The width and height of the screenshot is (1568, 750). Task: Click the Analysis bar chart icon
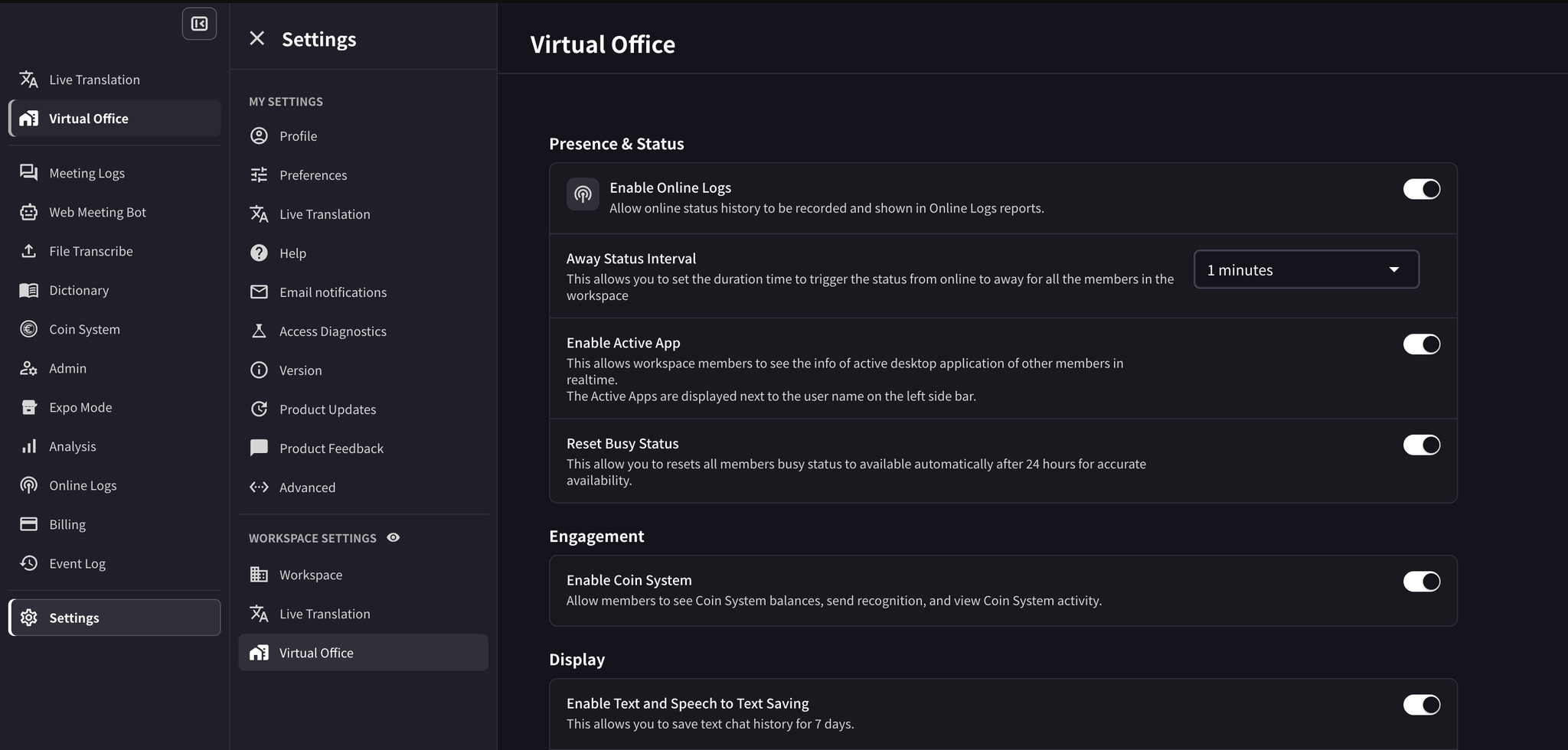[28, 446]
